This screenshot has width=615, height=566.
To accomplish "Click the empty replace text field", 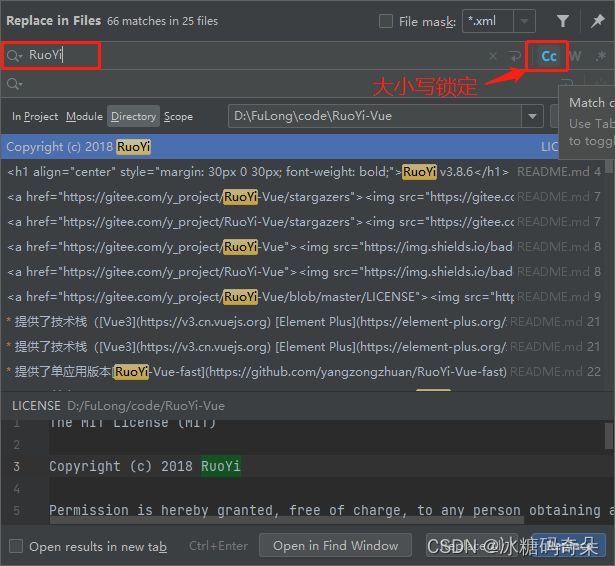I will pos(290,84).
